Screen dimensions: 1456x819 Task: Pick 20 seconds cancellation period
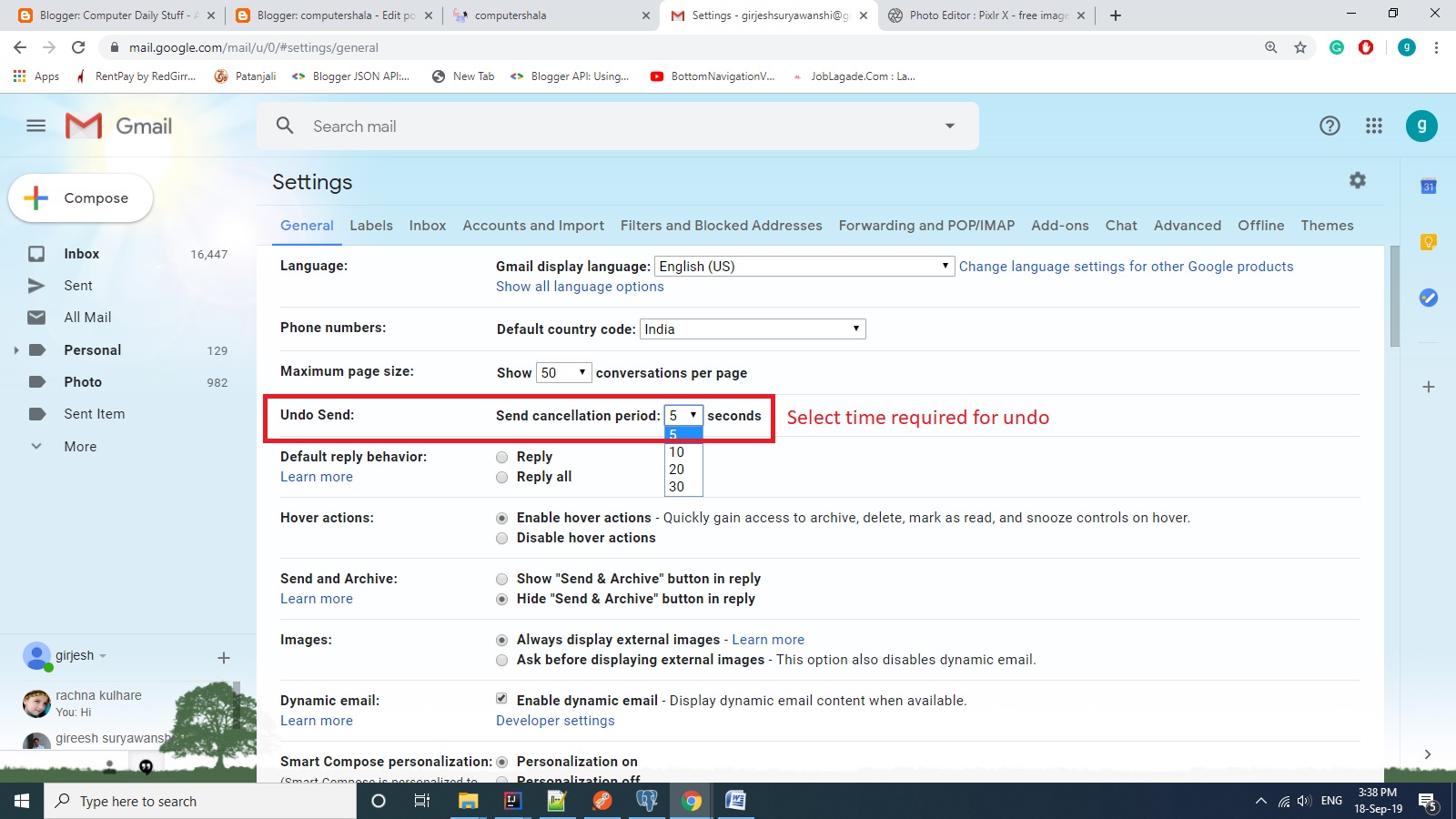(x=683, y=470)
